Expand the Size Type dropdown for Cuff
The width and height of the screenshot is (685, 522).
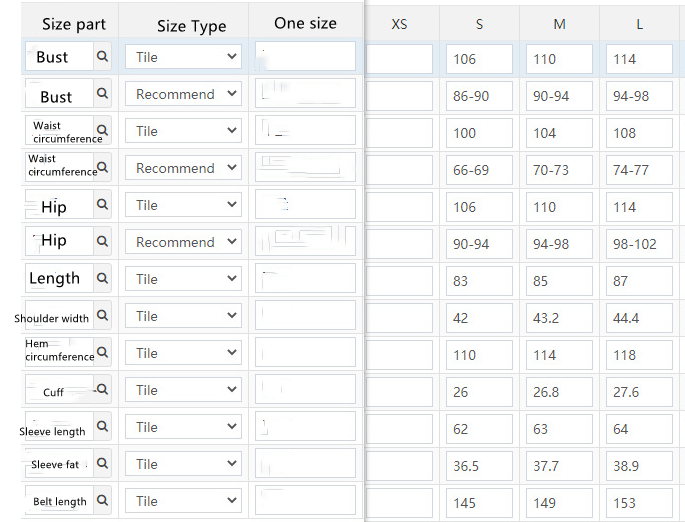(184, 390)
